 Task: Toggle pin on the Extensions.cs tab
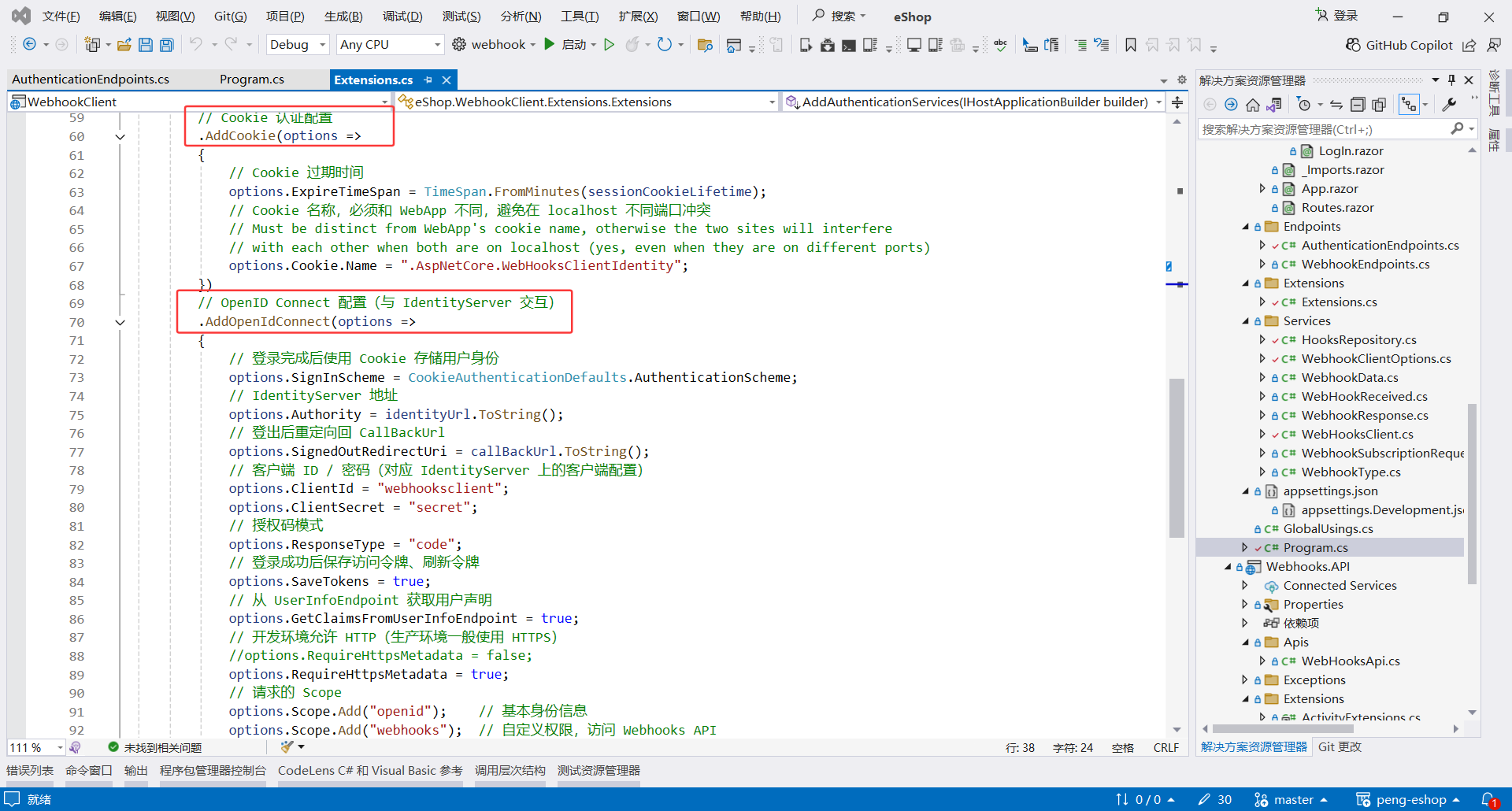[428, 80]
